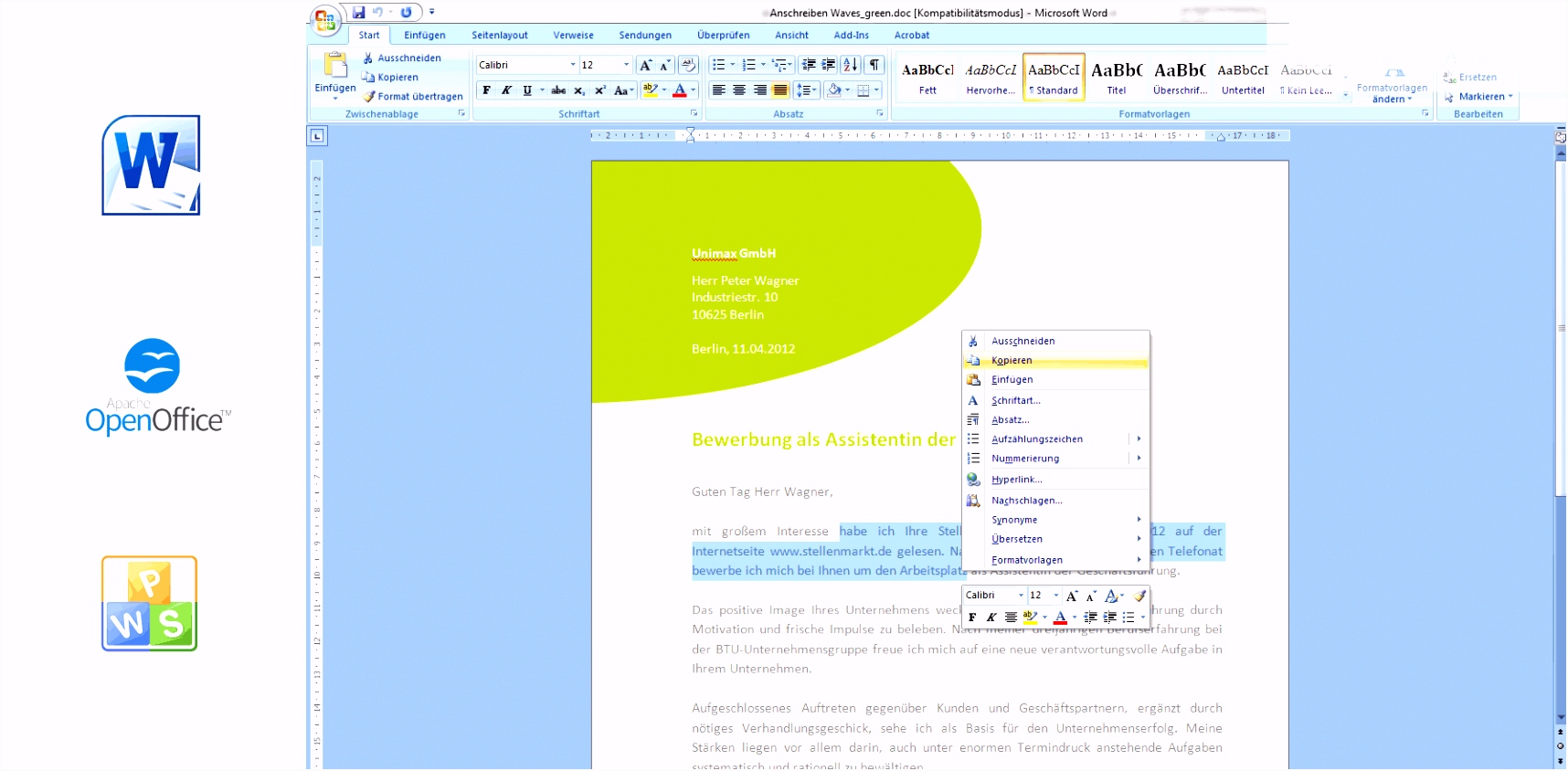This screenshot has width=1568, height=771.
Task: Apply the red font color in ribbon
Action: [x=679, y=90]
